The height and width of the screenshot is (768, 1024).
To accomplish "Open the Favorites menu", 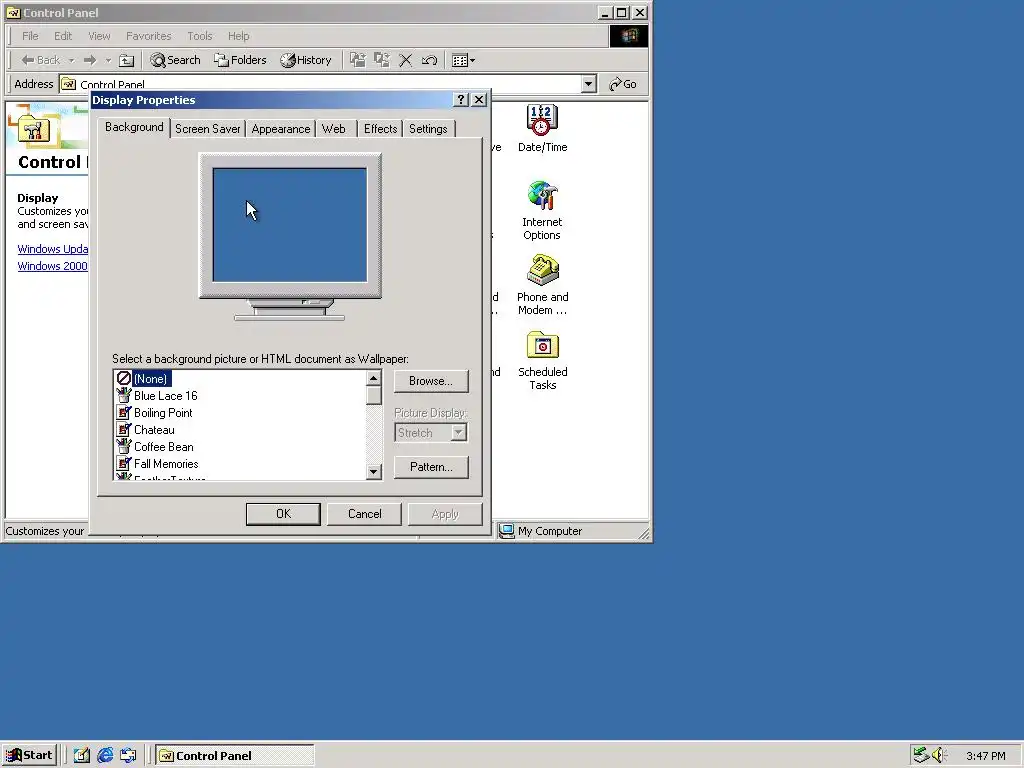I will pos(148,36).
